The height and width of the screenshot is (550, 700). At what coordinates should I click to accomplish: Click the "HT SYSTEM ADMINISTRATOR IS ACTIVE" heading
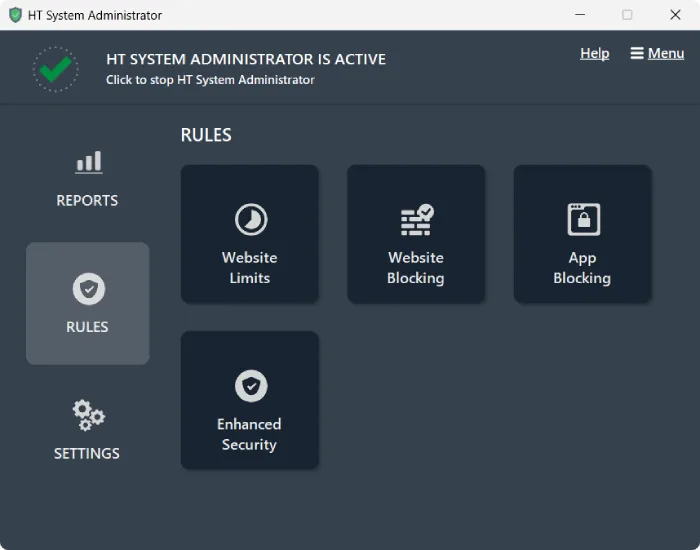[246, 59]
